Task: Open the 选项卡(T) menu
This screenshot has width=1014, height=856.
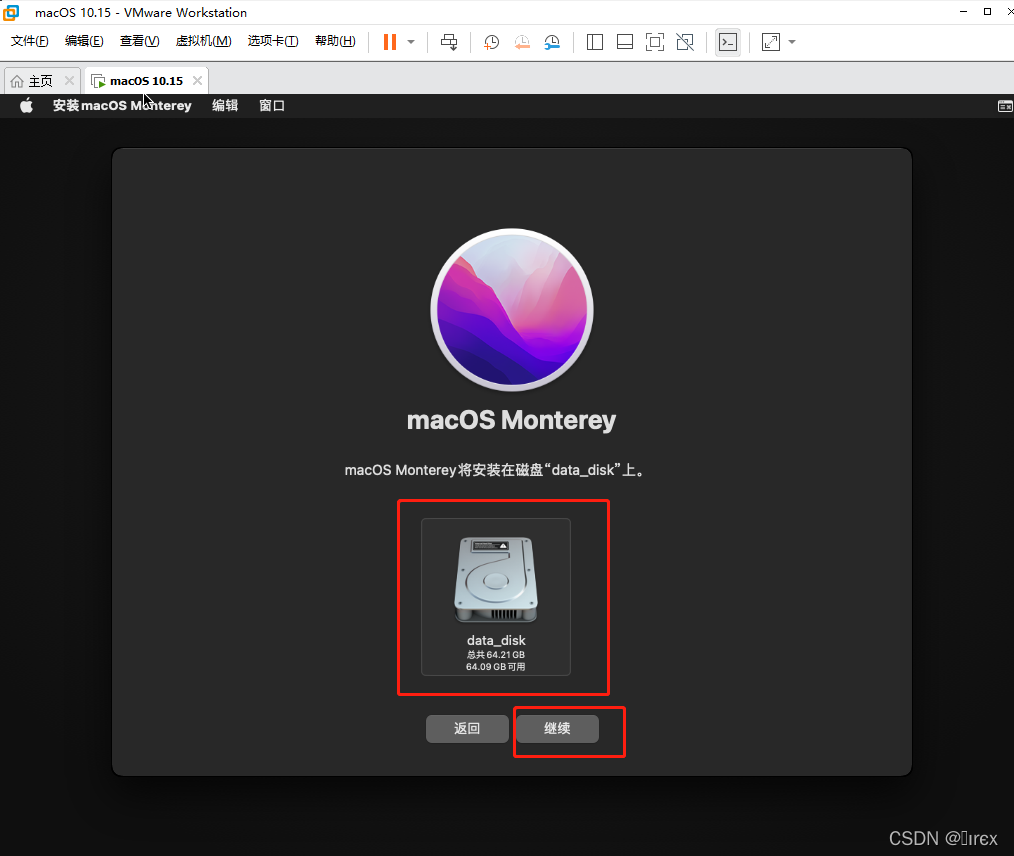Action: 273,41
